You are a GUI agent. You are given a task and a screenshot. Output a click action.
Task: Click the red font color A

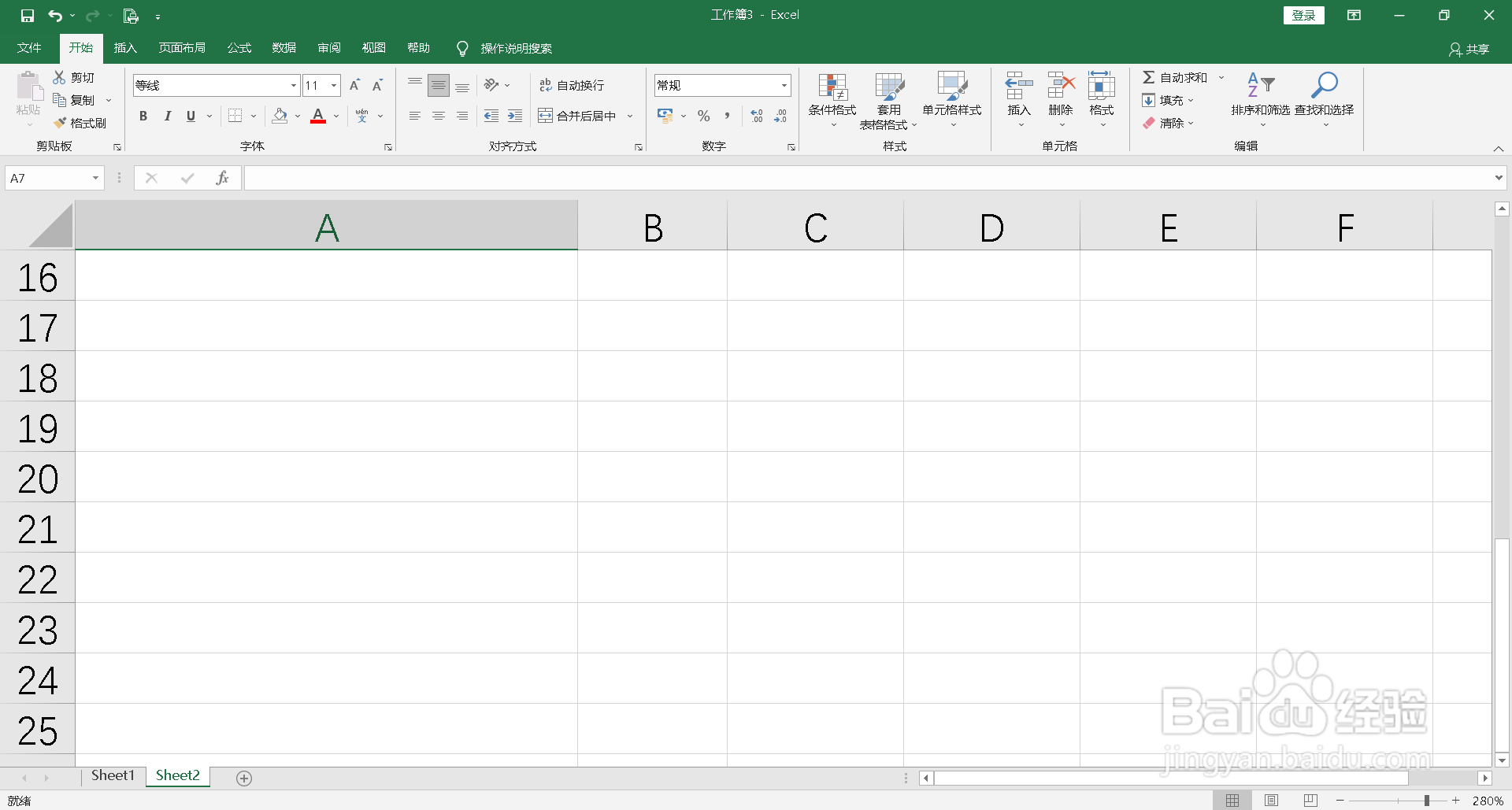318,116
